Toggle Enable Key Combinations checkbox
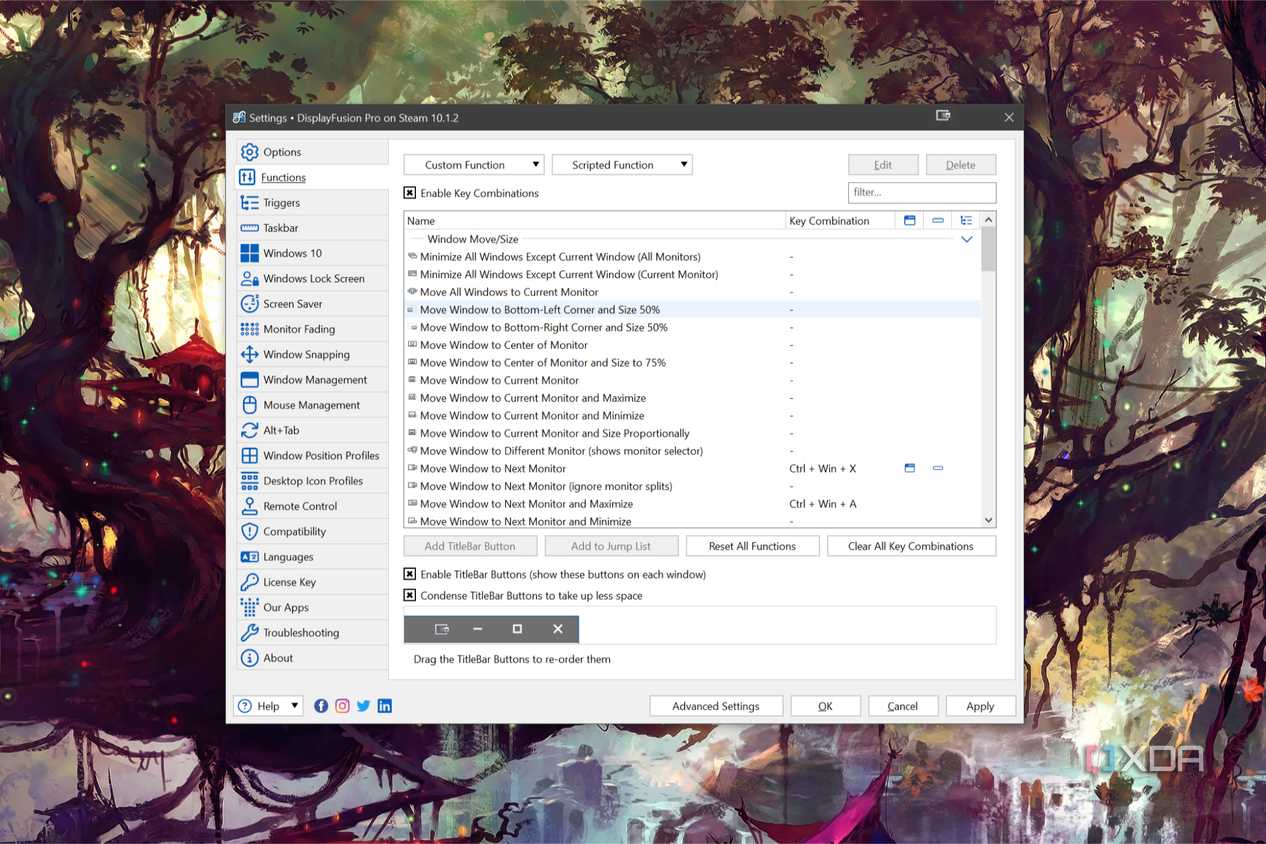This screenshot has width=1266, height=844. click(410, 193)
